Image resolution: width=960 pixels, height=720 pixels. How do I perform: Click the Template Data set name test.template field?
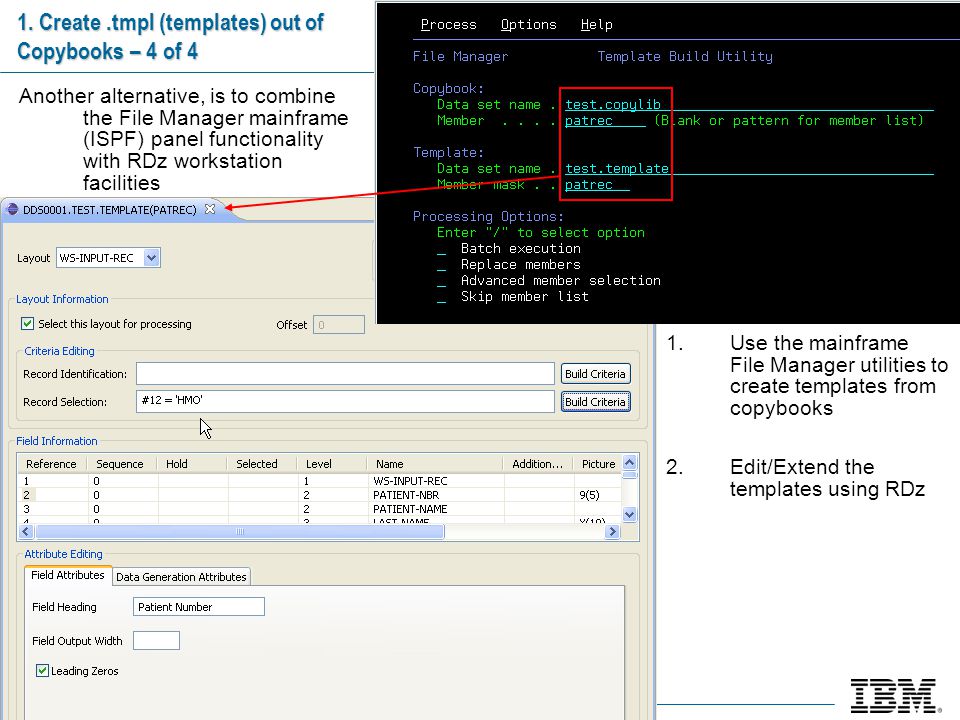(749, 168)
